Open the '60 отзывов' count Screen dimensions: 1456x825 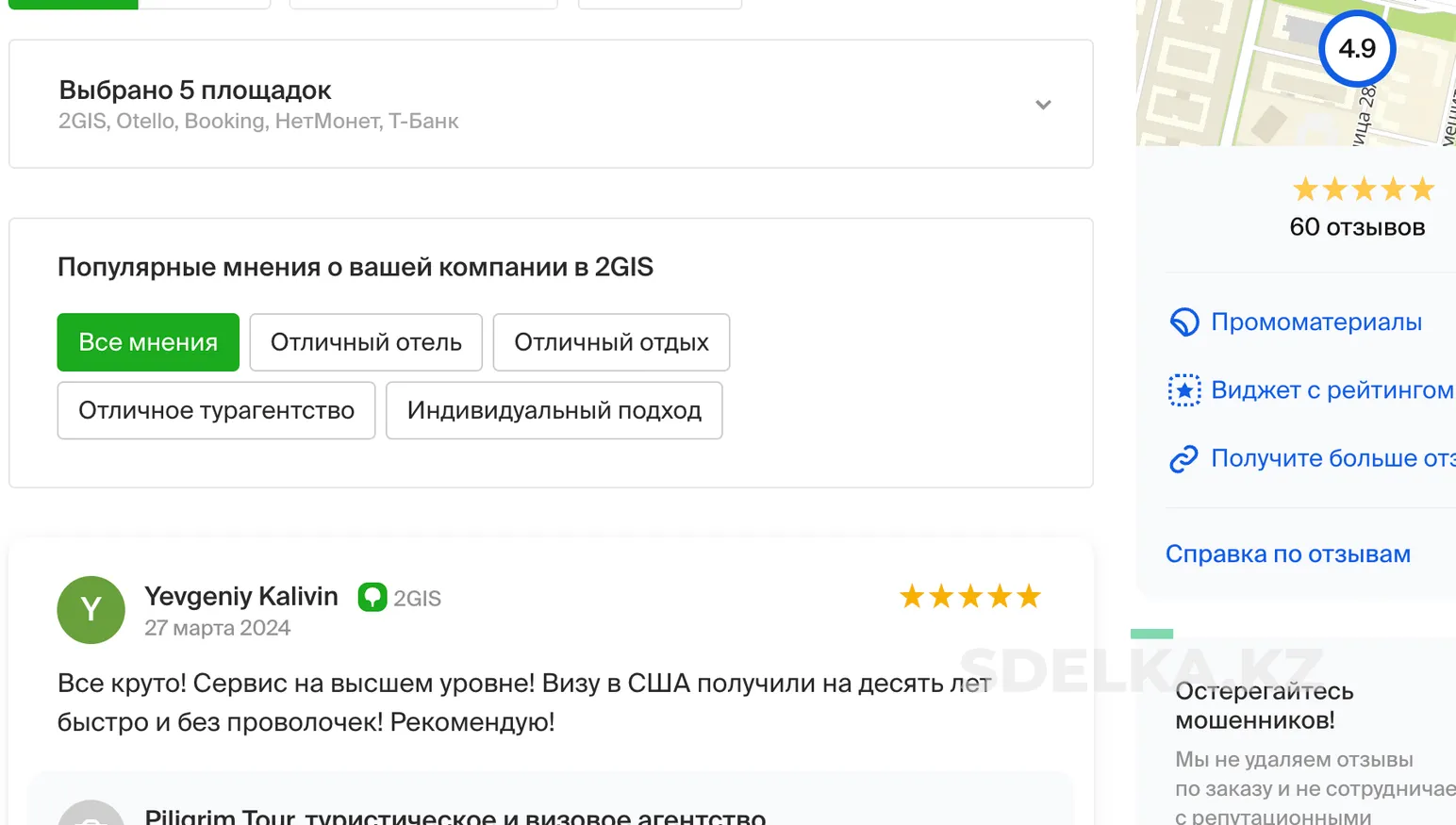click(1357, 227)
